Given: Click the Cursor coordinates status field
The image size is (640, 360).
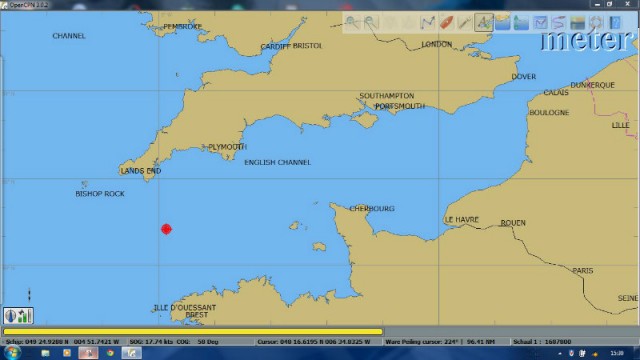Looking at the screenshot, I should (318, 342).
